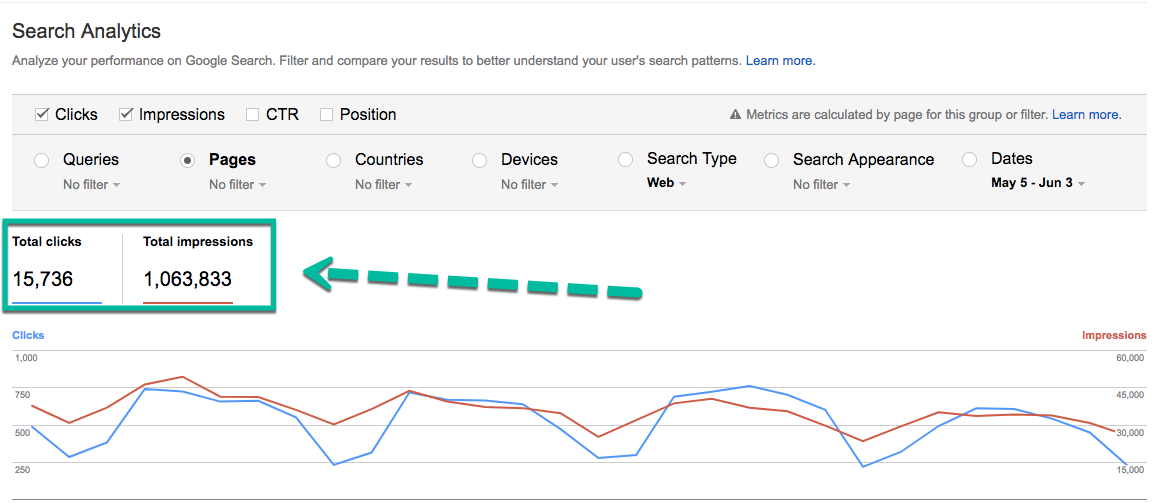Open the Queries No filter dropdown
Screen dimensions: 1155x503
pos(91,185)
